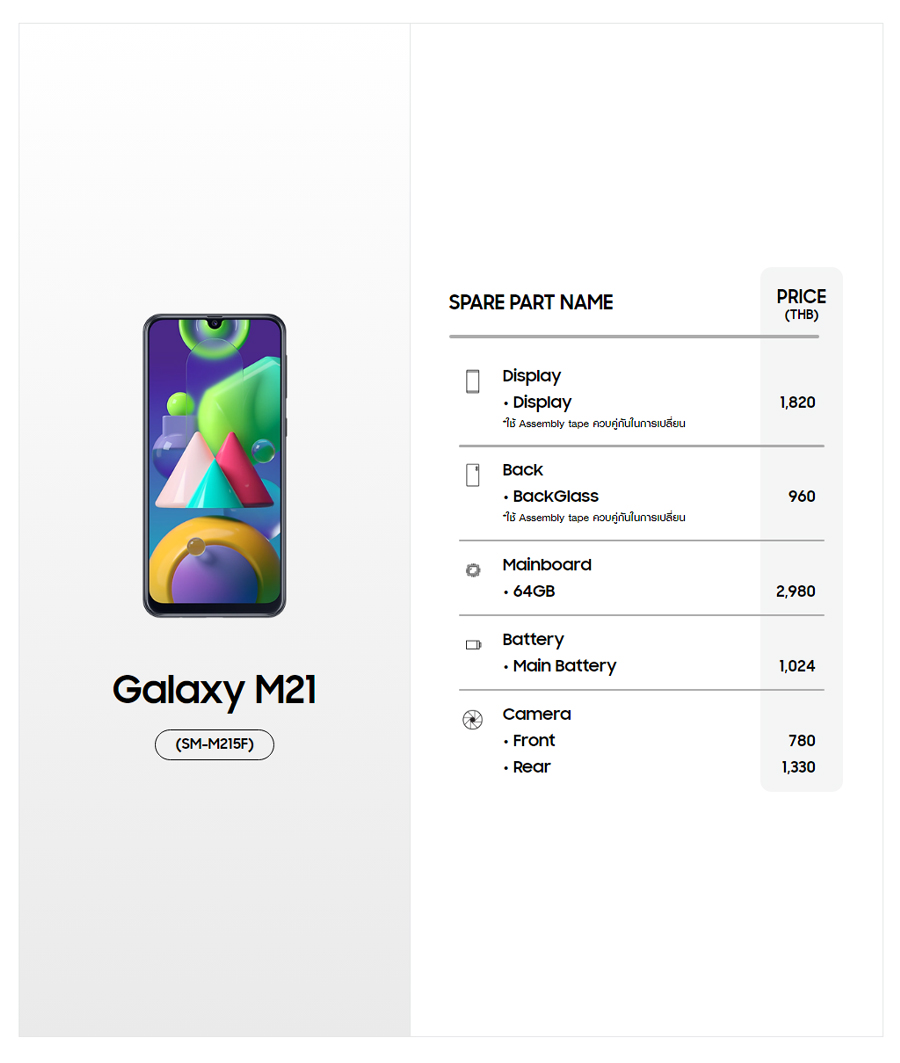Click the Main Battery price 1,024
This screenshot has height=1063, width=900.
coord(797,666)
